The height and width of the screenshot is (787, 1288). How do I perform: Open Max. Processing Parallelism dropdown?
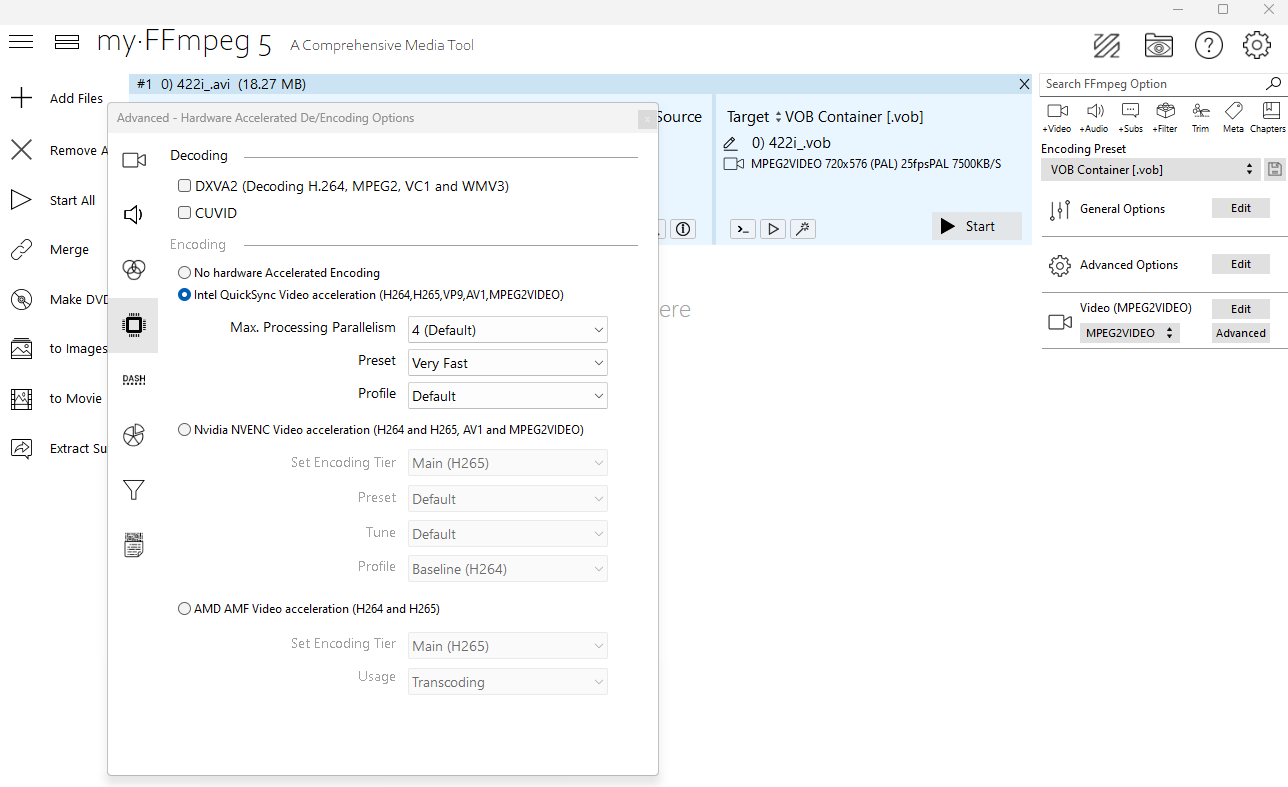[508, 329]
